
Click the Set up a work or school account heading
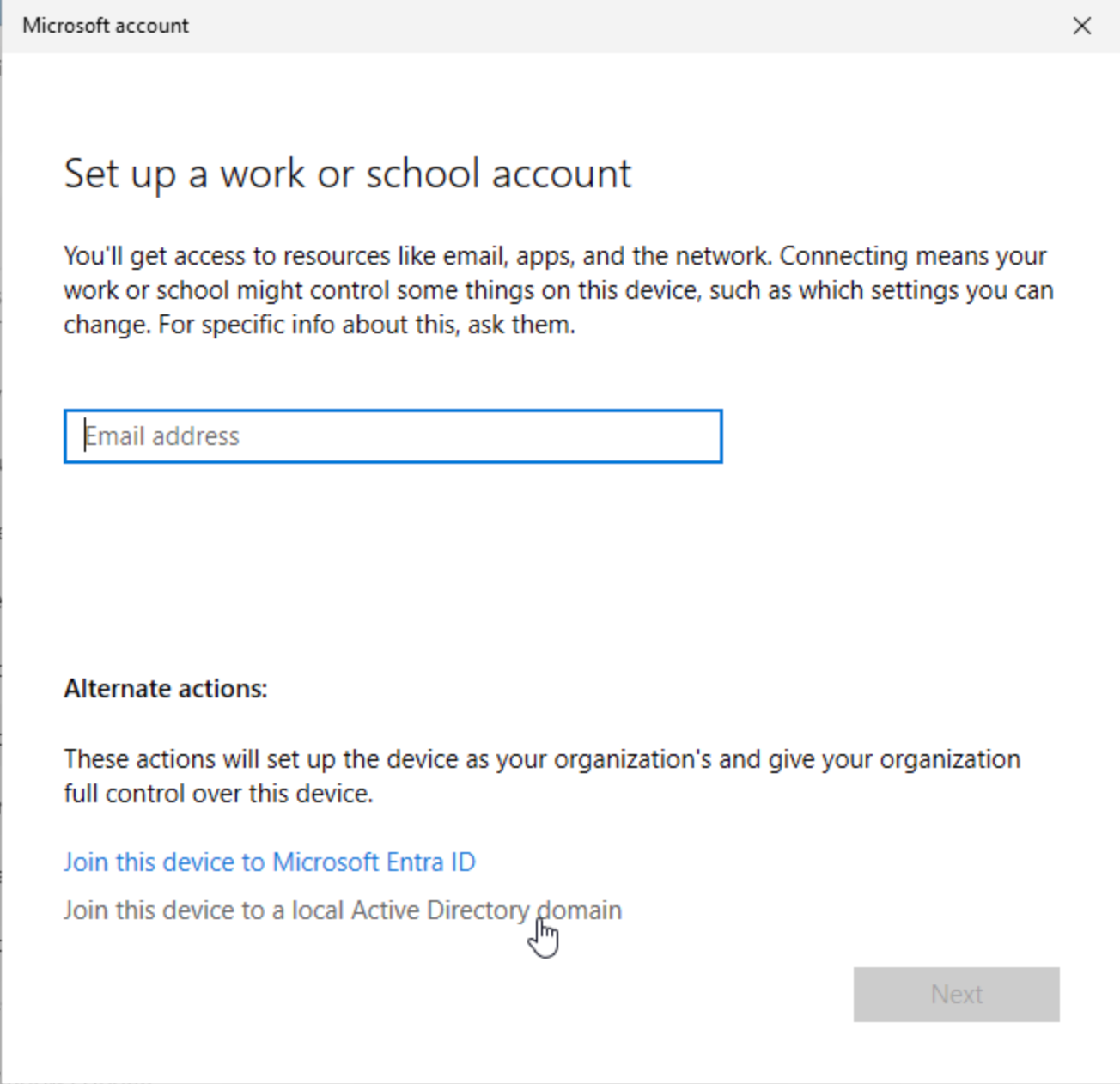(x=347, y=174)
